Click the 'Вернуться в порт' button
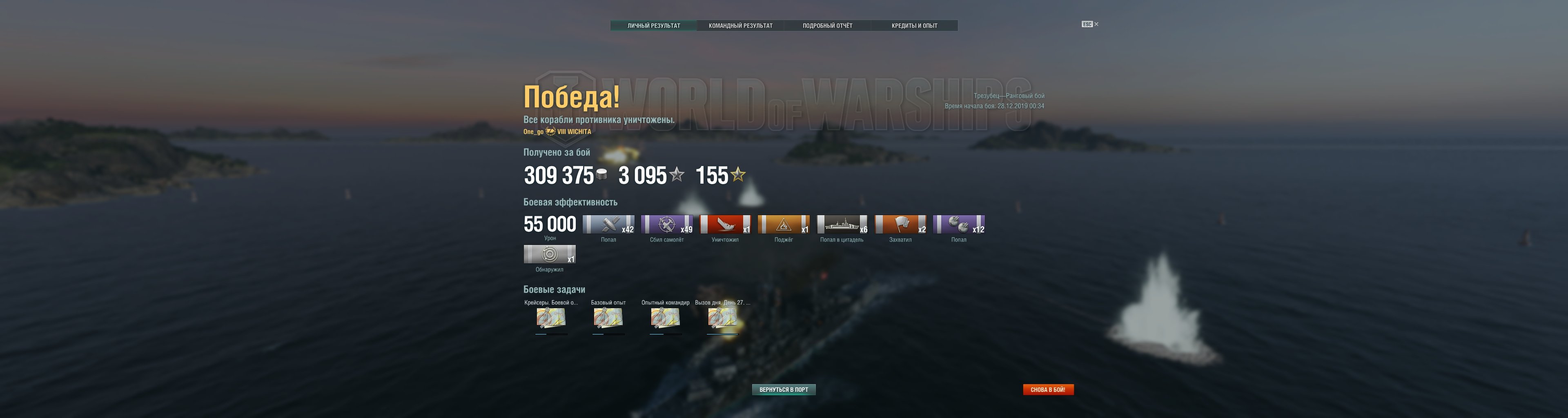1568x418 pixels. point(784,389)
